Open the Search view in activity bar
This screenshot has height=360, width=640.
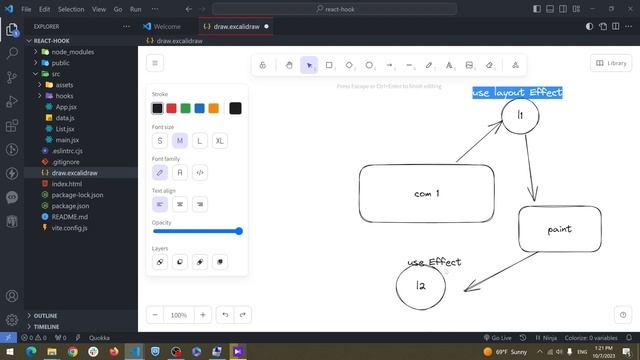pyautogui.click(x=12, y=53)
